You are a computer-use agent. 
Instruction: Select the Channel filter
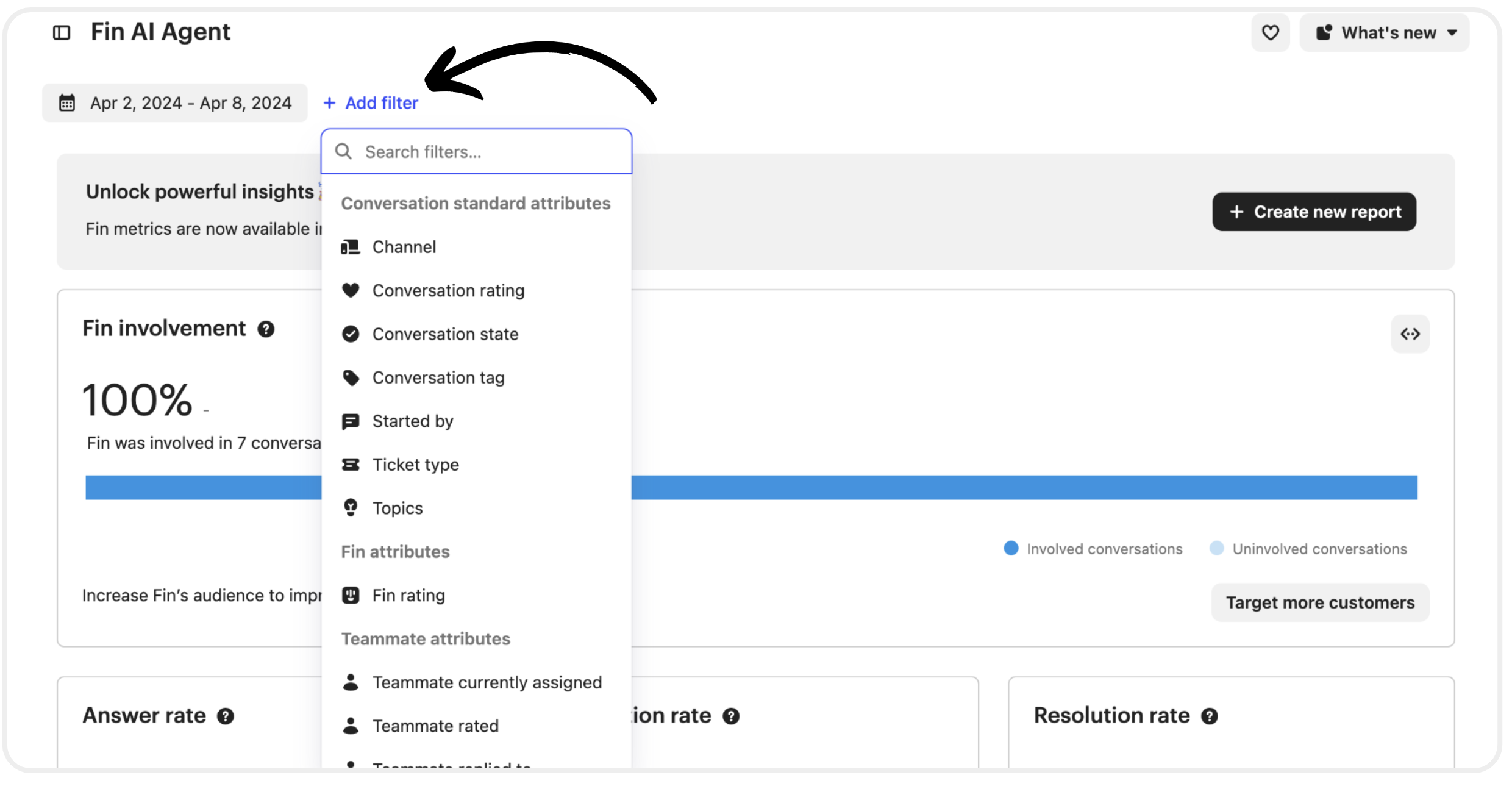click(x=476, y=247)
